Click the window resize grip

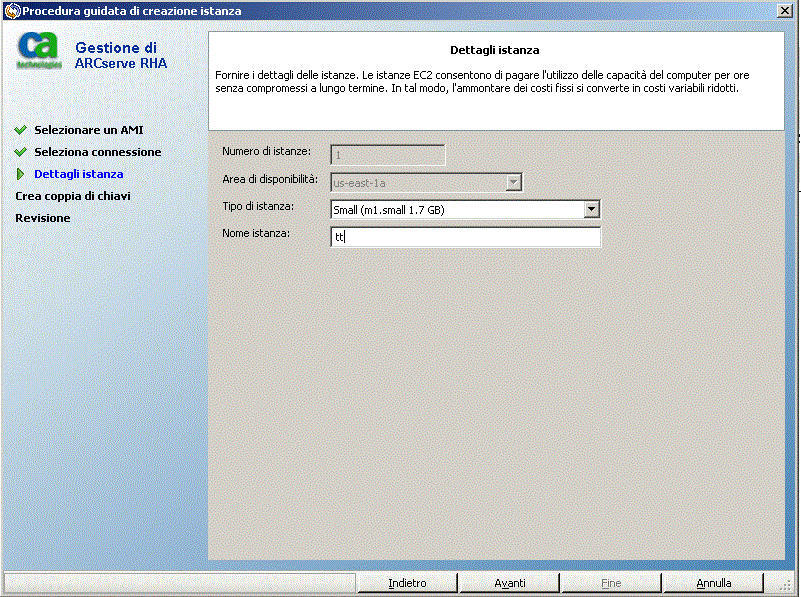pos(787,587)
